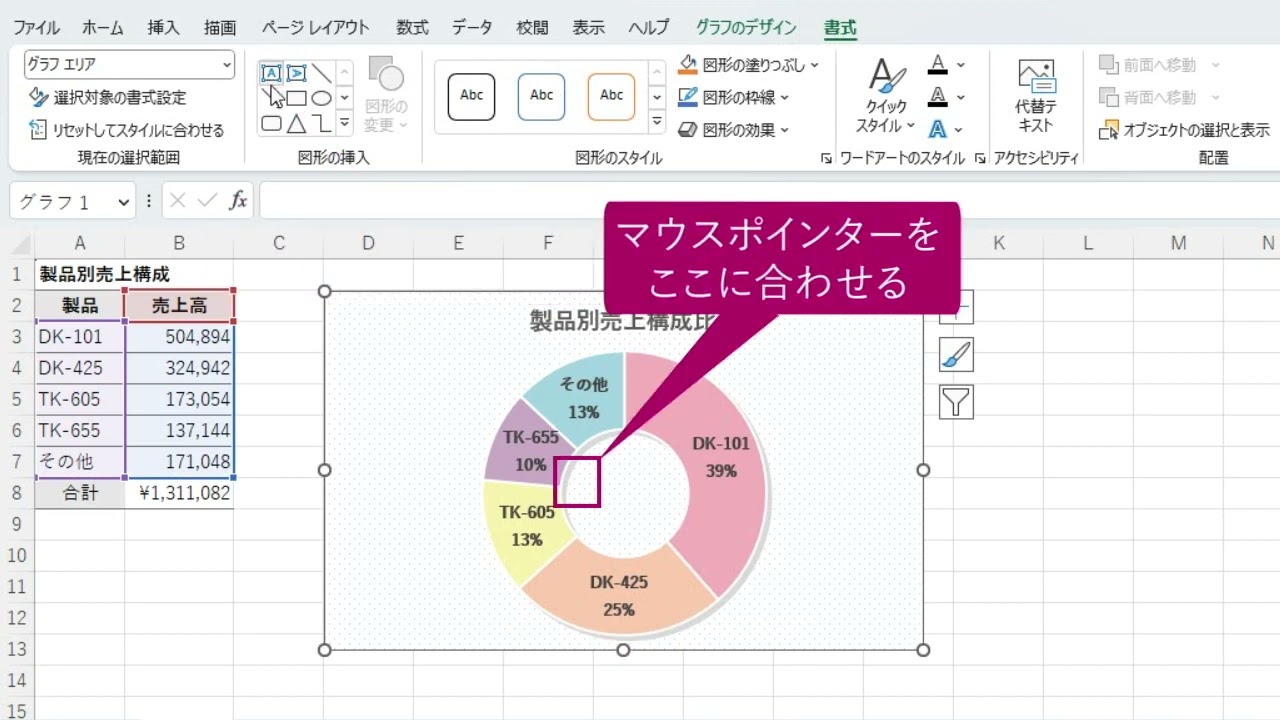
Task: Open the name box dropdown arrow
Action: [124, 202]
